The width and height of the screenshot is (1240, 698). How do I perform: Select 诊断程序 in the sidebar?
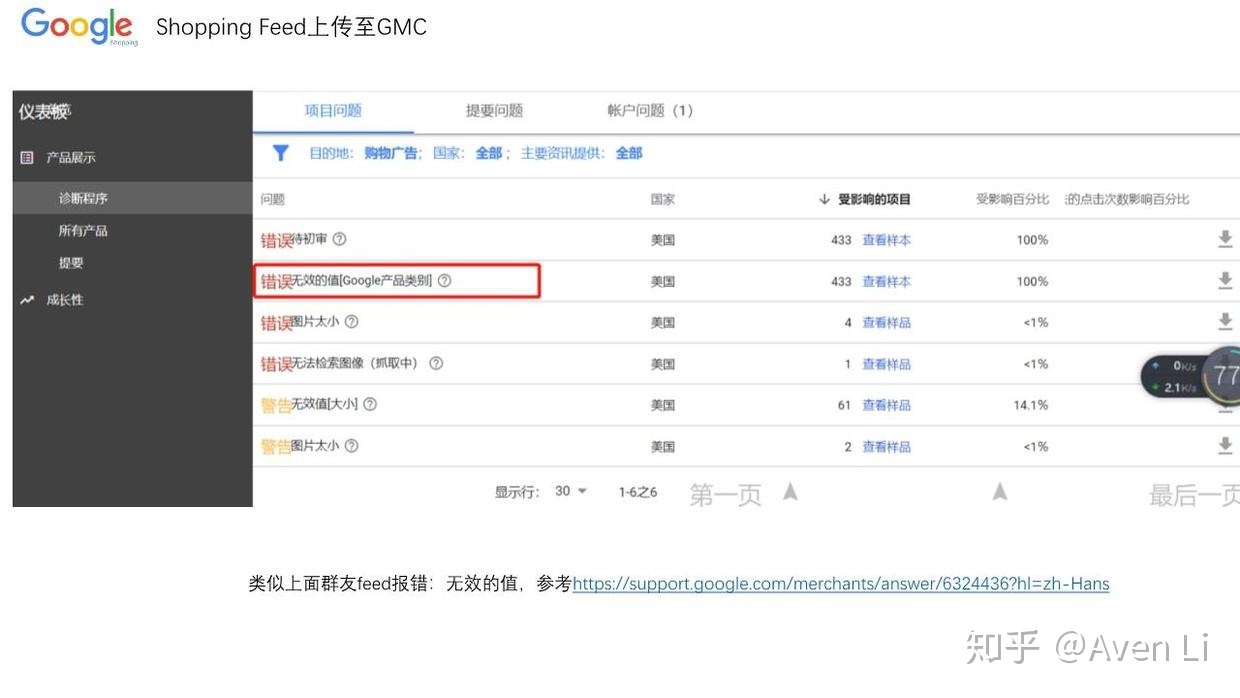coord(133,198)
